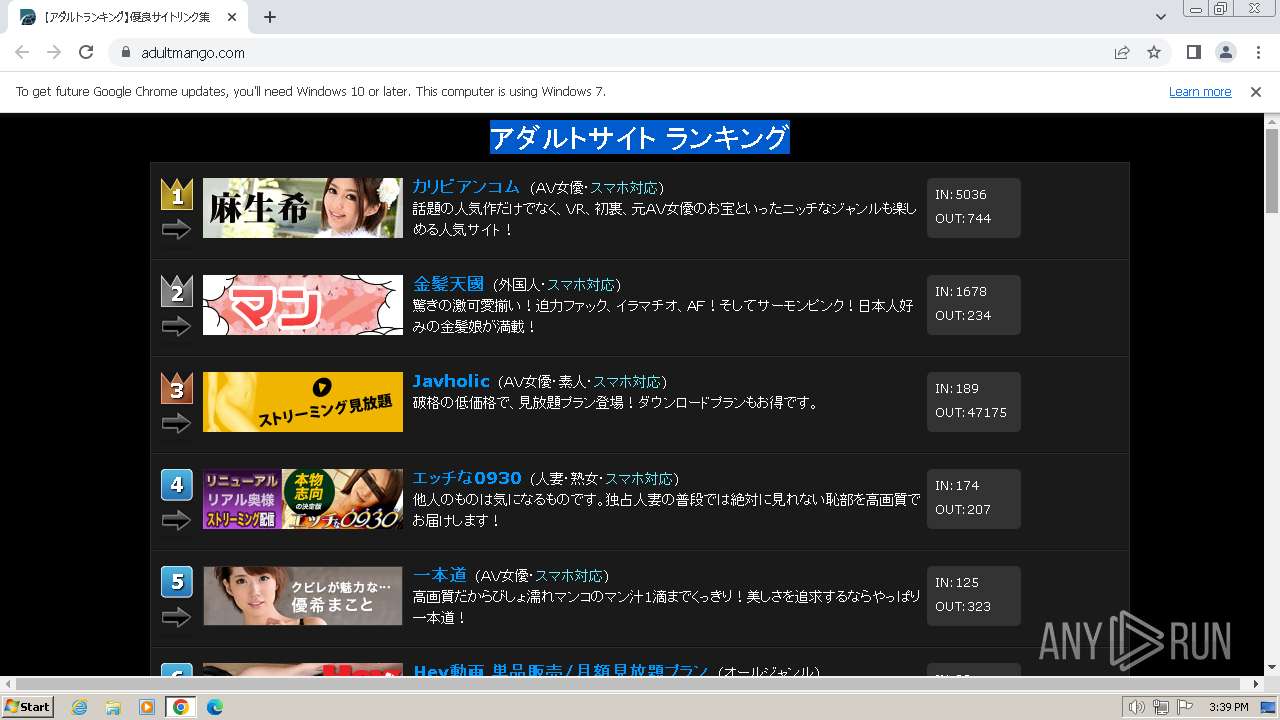Expand the tab search chevron

coord(1160,17)
